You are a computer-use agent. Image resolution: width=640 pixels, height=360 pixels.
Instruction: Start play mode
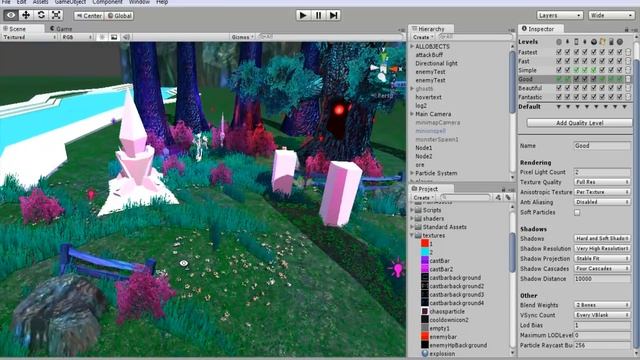[x=303, y=16]
